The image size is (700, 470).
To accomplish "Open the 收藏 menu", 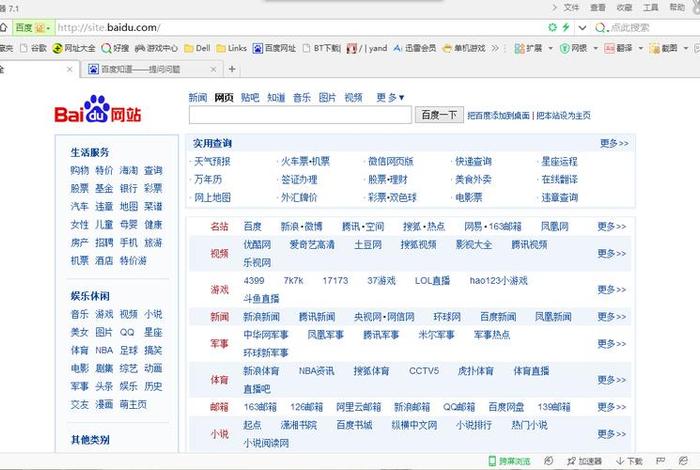I will click(x=624, y=8).
